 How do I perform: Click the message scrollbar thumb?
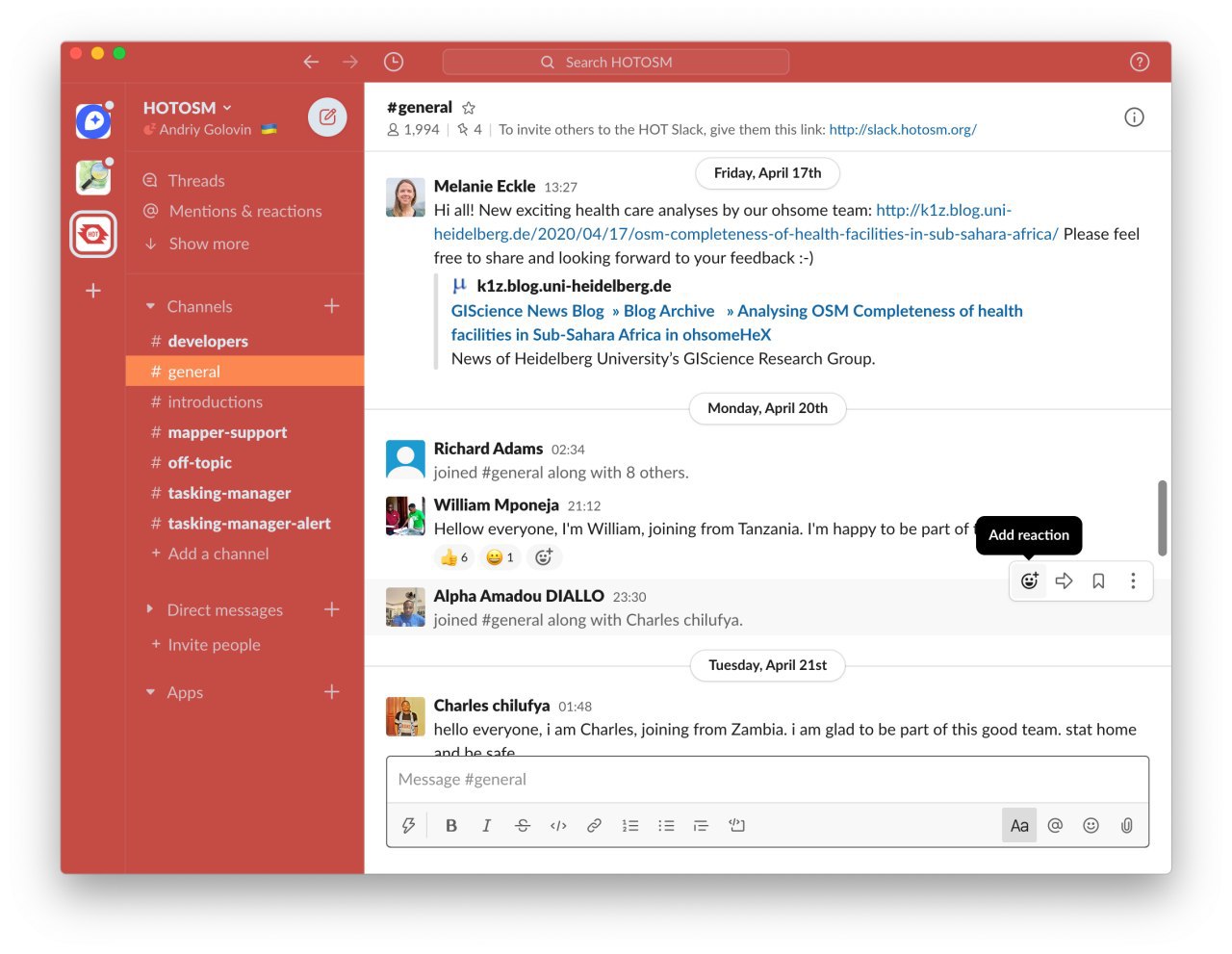coord(1163,518)
